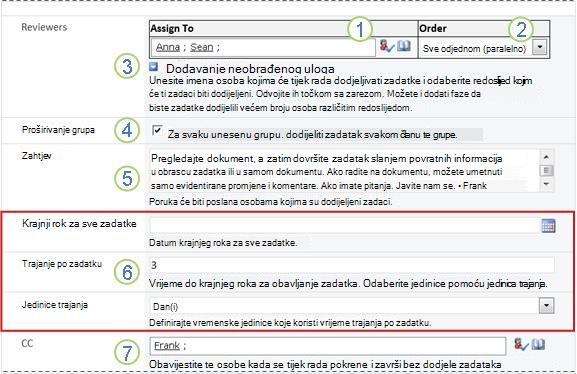Click inside the CC people field
The height and width of the screenshot is (374, 577).
328,346
